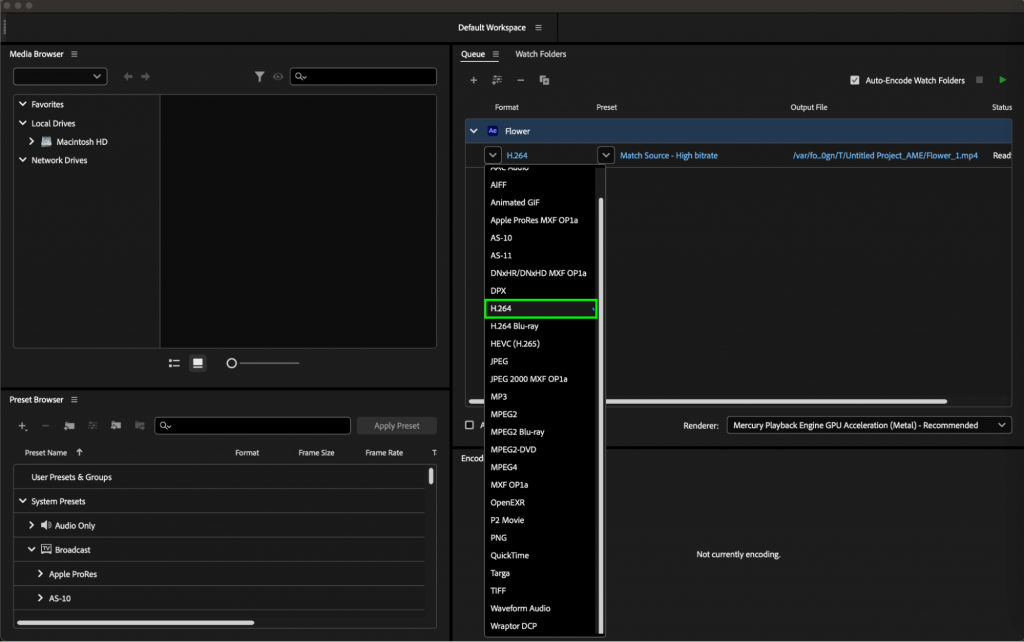Viewport: 1024px width, 642px height.
Task: Switch Media Browser to thumbnail view icon
Action: (197, 363)
